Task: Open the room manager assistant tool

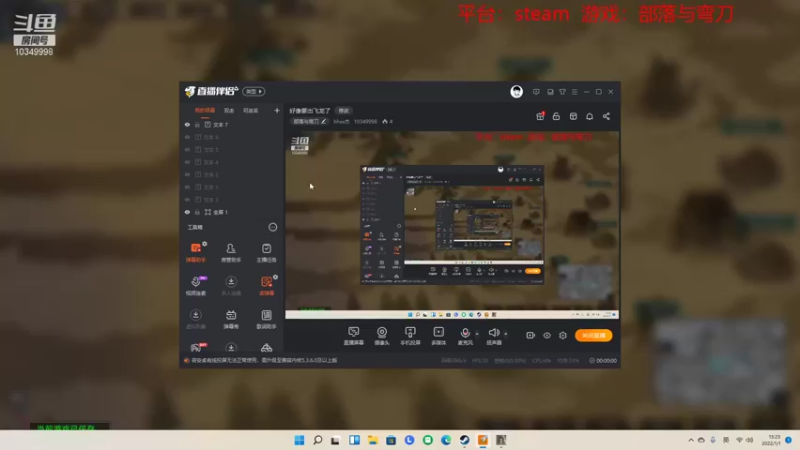Action: 231,252
